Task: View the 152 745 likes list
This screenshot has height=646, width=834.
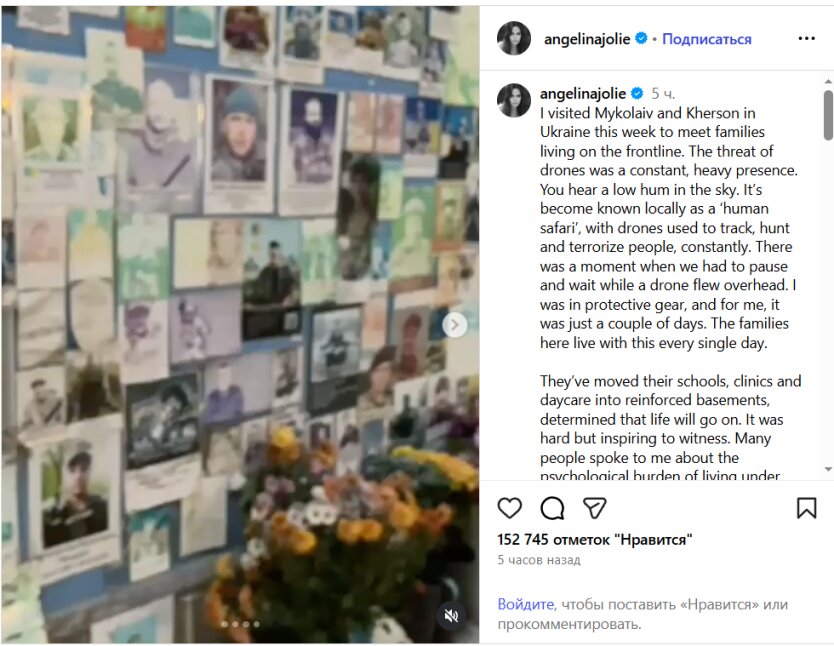Action: [595, 540]
